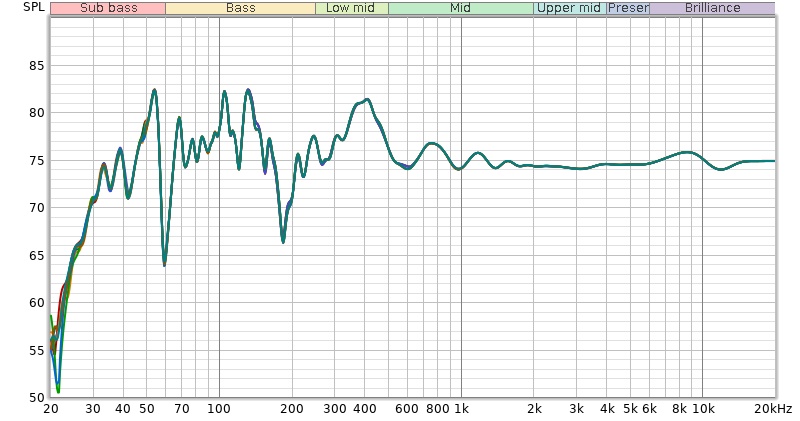Image resolution: width=800 pixels, height=421 pixels.
Task: Select the Mid frequency band label
Action: point(461,8)
